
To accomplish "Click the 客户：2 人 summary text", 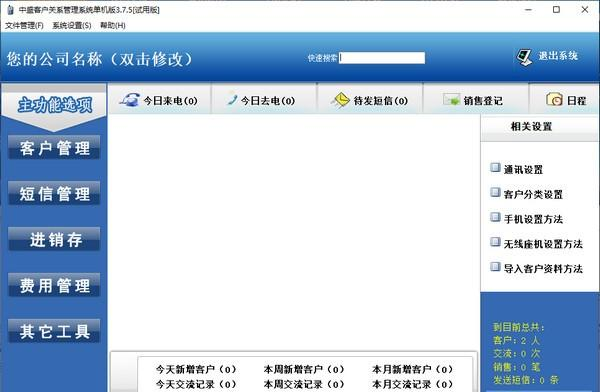I will [516, 340].
